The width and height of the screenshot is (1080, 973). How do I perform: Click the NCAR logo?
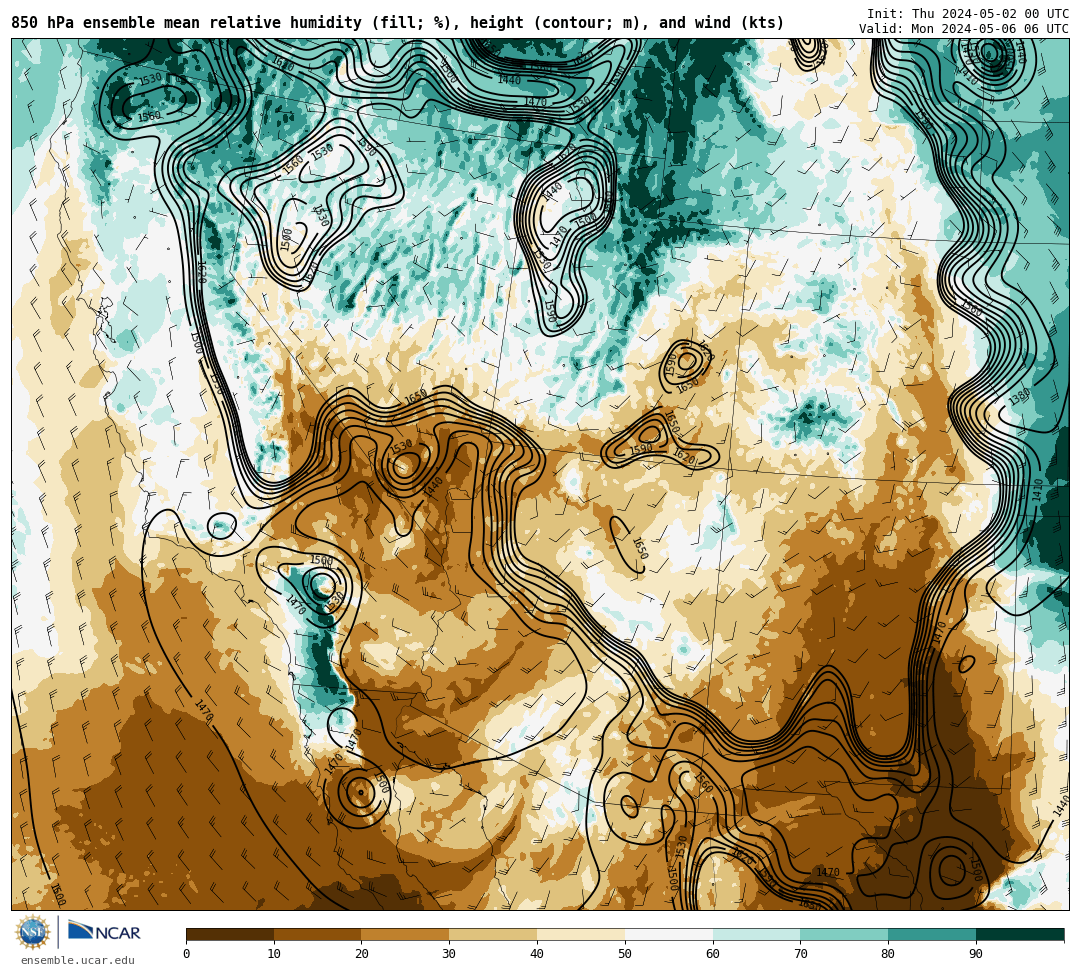coord(104,932)
